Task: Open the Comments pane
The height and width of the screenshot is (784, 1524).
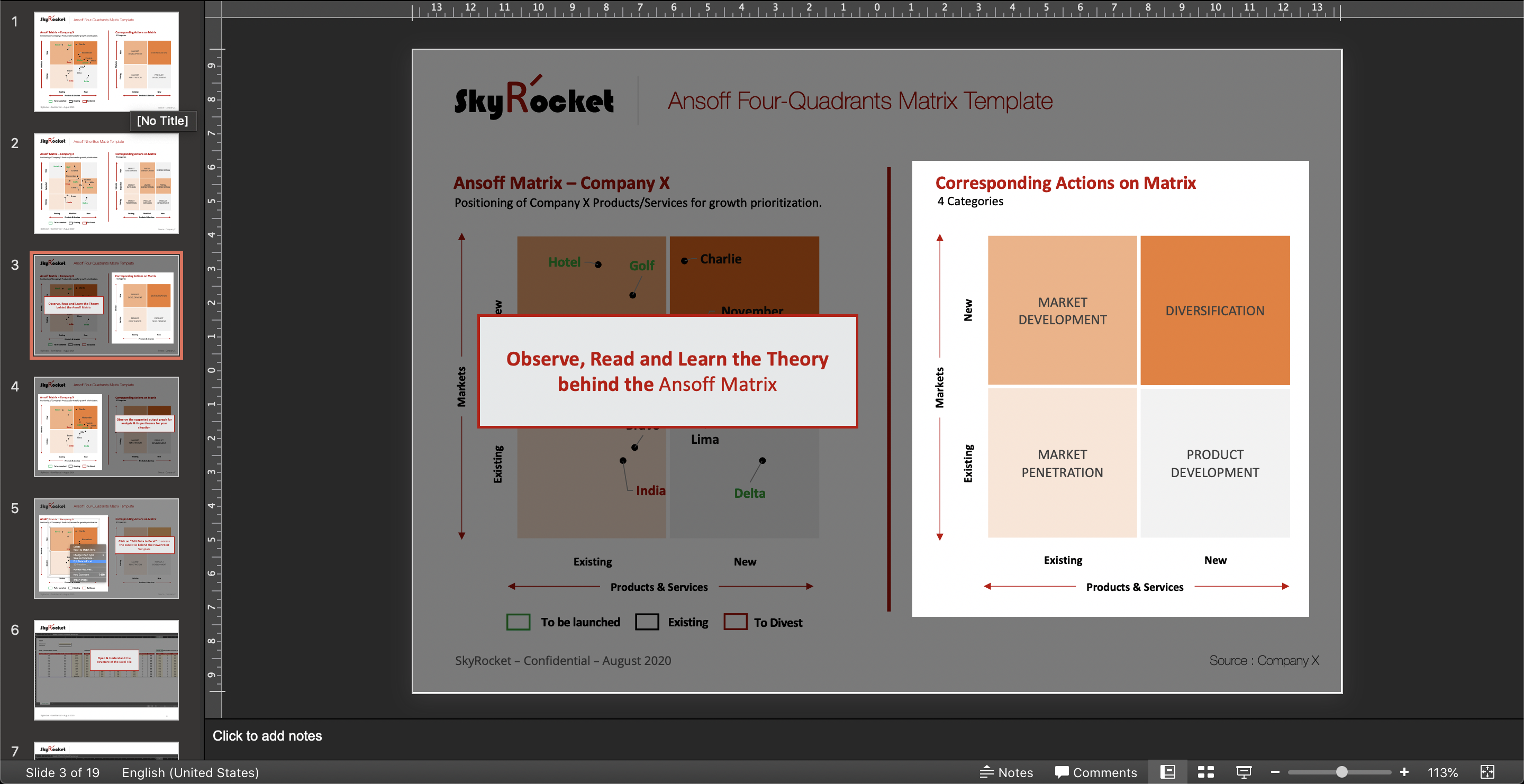Action: pos(1096,772)
